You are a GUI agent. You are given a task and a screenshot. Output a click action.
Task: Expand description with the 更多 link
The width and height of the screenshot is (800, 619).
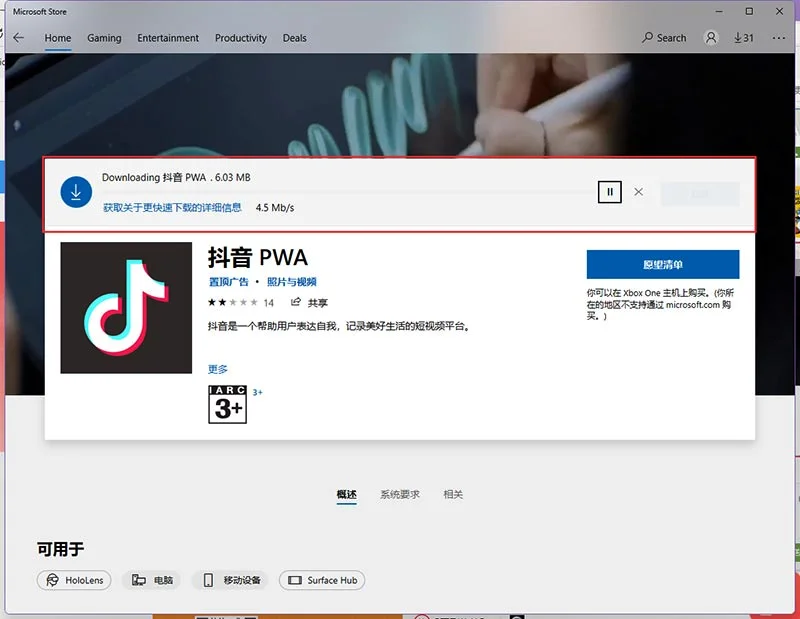click(218, 369)
